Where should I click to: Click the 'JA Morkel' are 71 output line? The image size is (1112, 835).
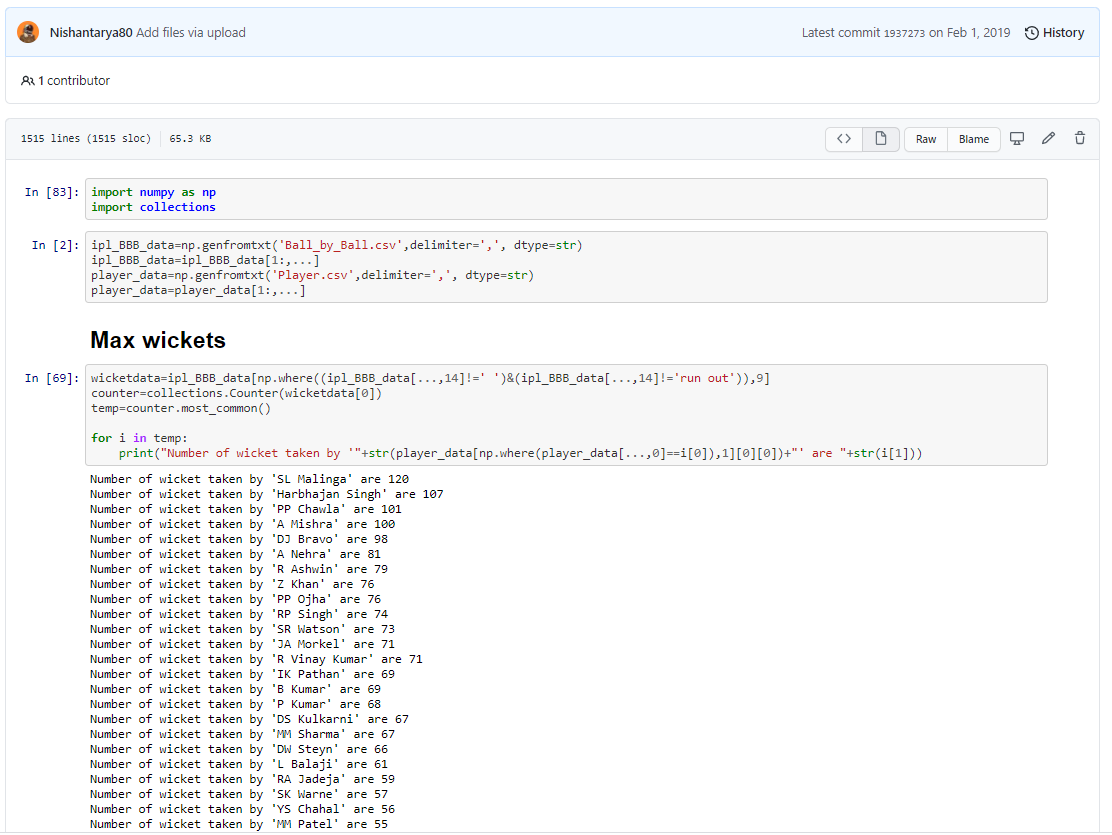coord(243,644)
